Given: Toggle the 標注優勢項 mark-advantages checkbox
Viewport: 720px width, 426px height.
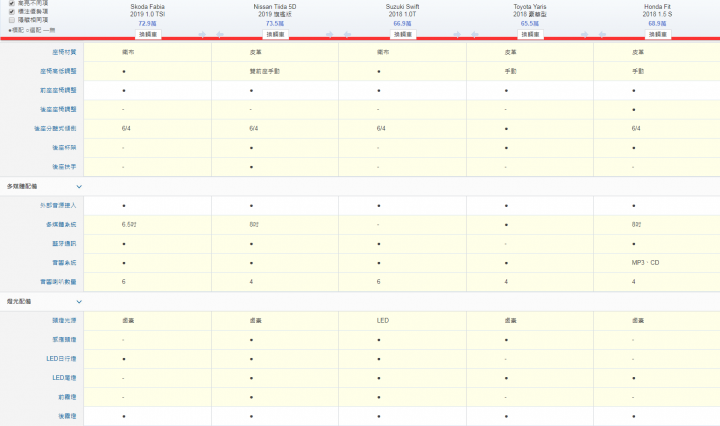Looking at the screenshot, I should tap(12, 11).
